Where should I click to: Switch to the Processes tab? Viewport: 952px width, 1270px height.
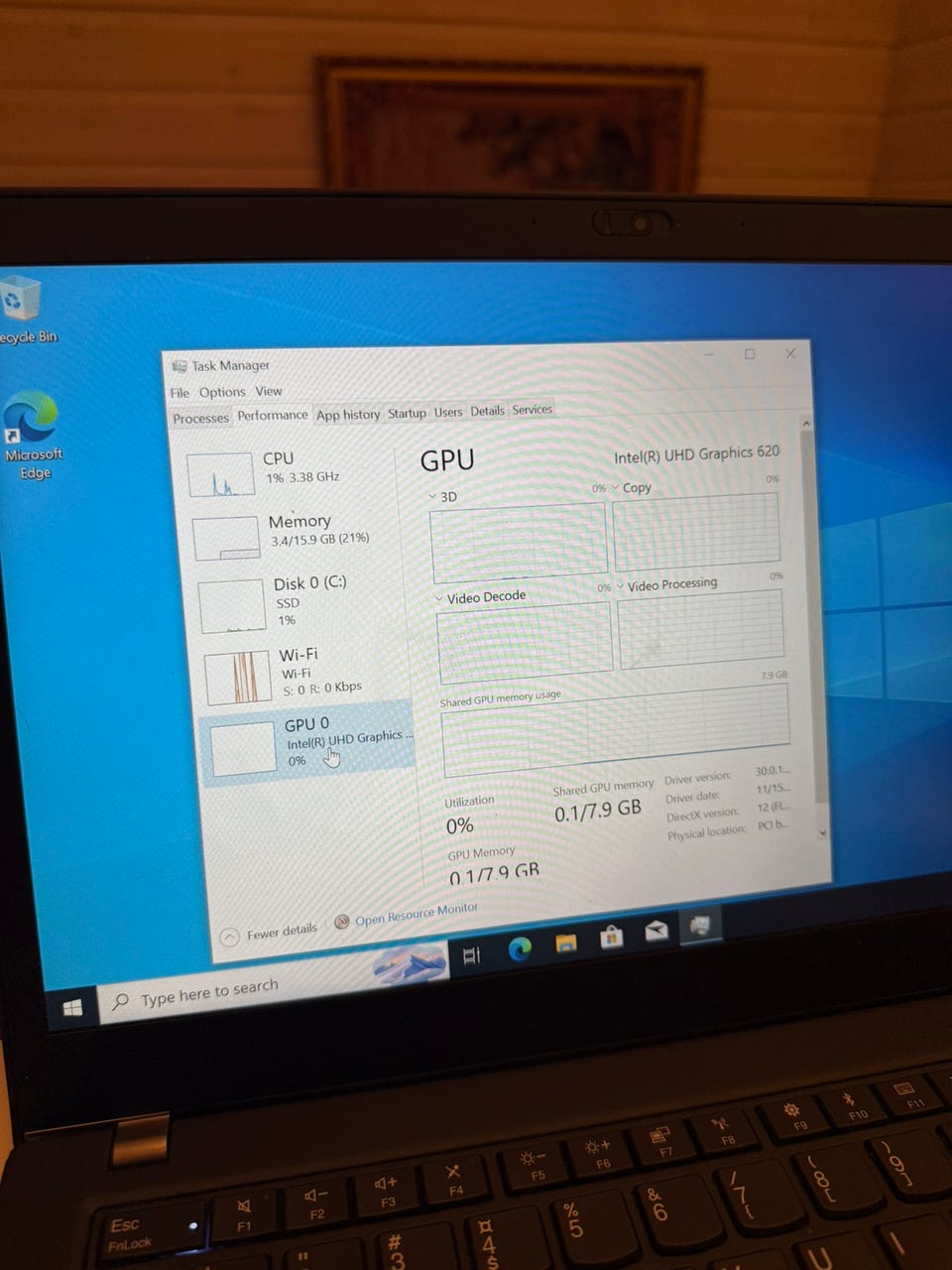[200, 418]
